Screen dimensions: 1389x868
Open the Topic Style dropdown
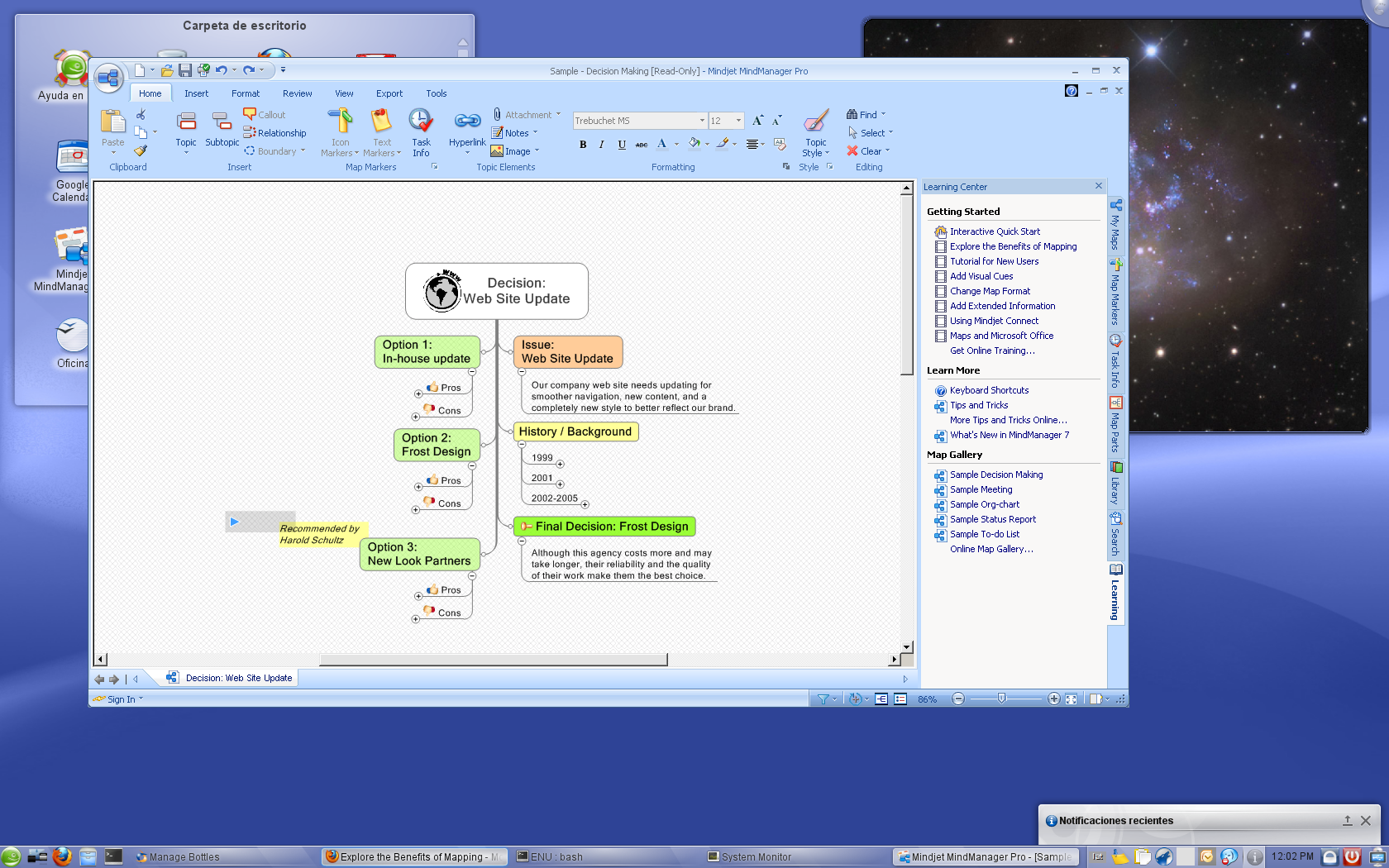pos(816,134)
